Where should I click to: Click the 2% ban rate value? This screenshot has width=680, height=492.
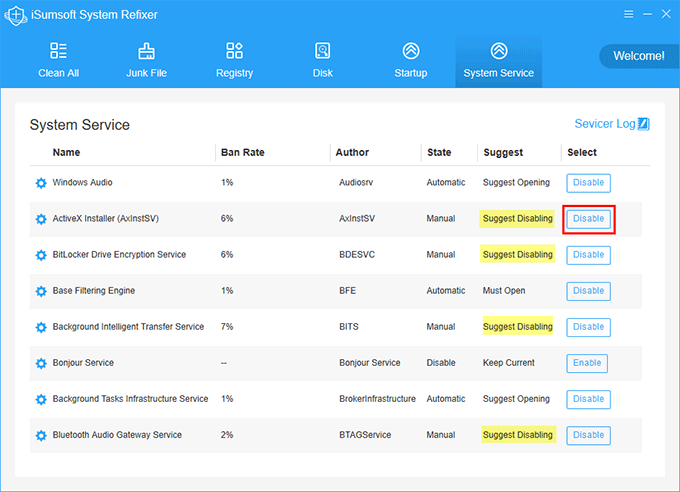point(227,435)
